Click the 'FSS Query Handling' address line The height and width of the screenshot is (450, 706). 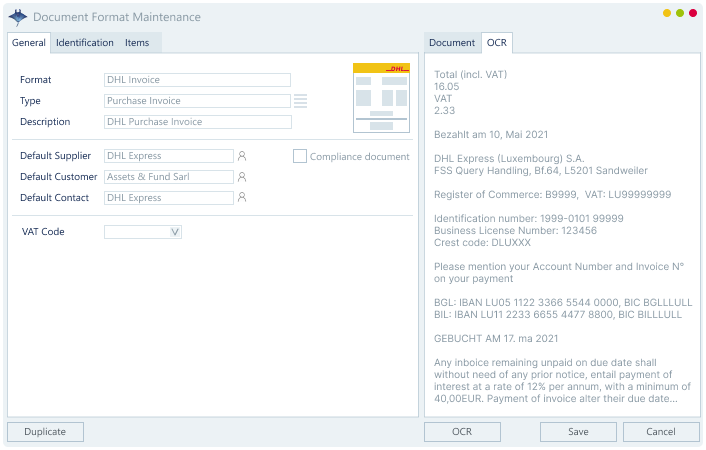541,170
